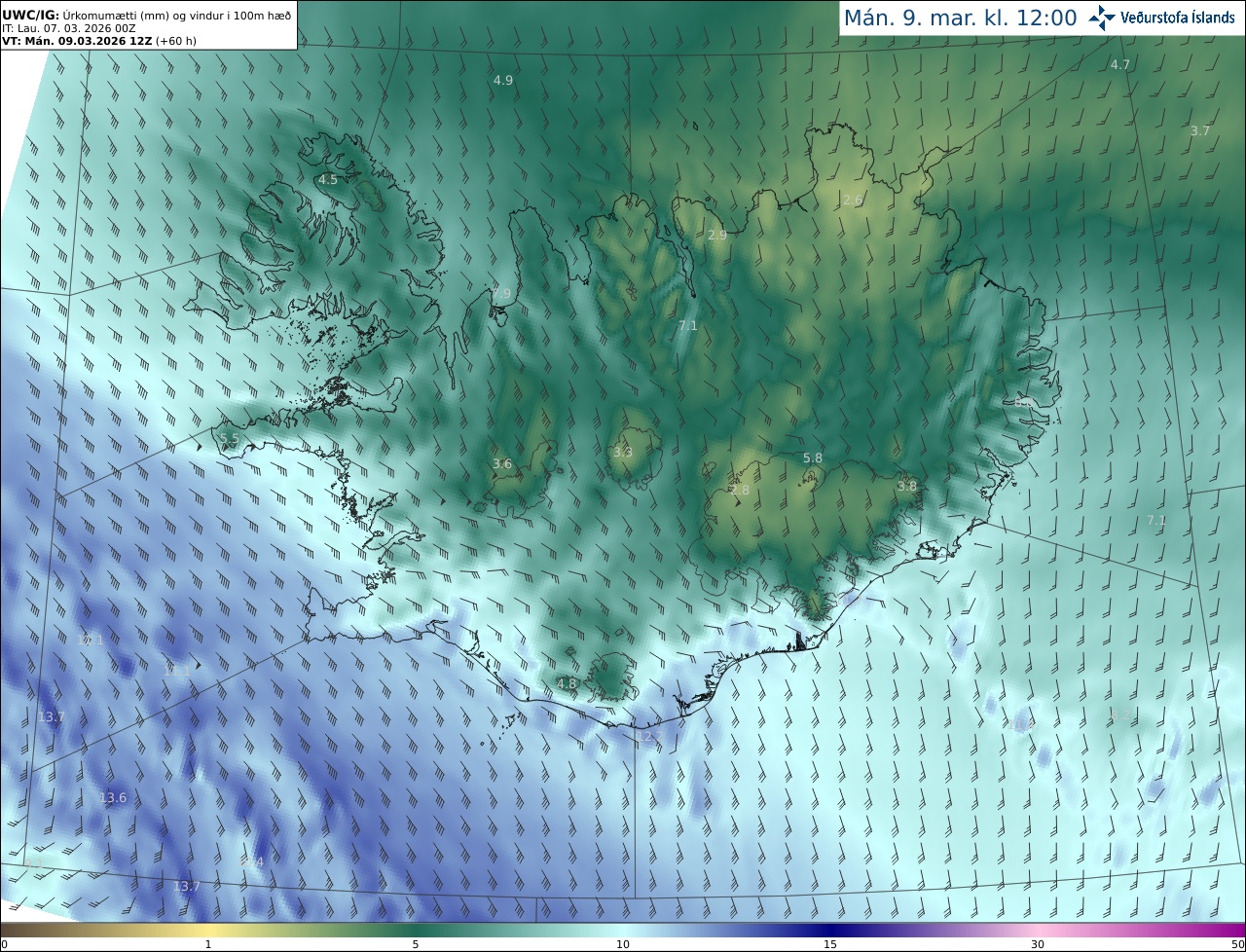This screenshot has width=1246, height=952.
Task: Click the 5.8 value on the map
Action: coord(813,458)
